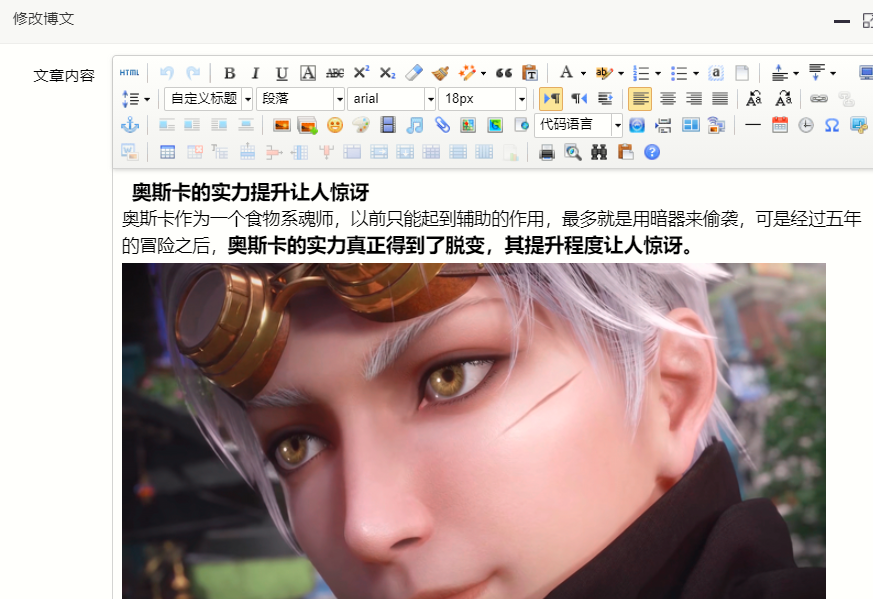Toggle right-to-left text direction

point(579,99)
